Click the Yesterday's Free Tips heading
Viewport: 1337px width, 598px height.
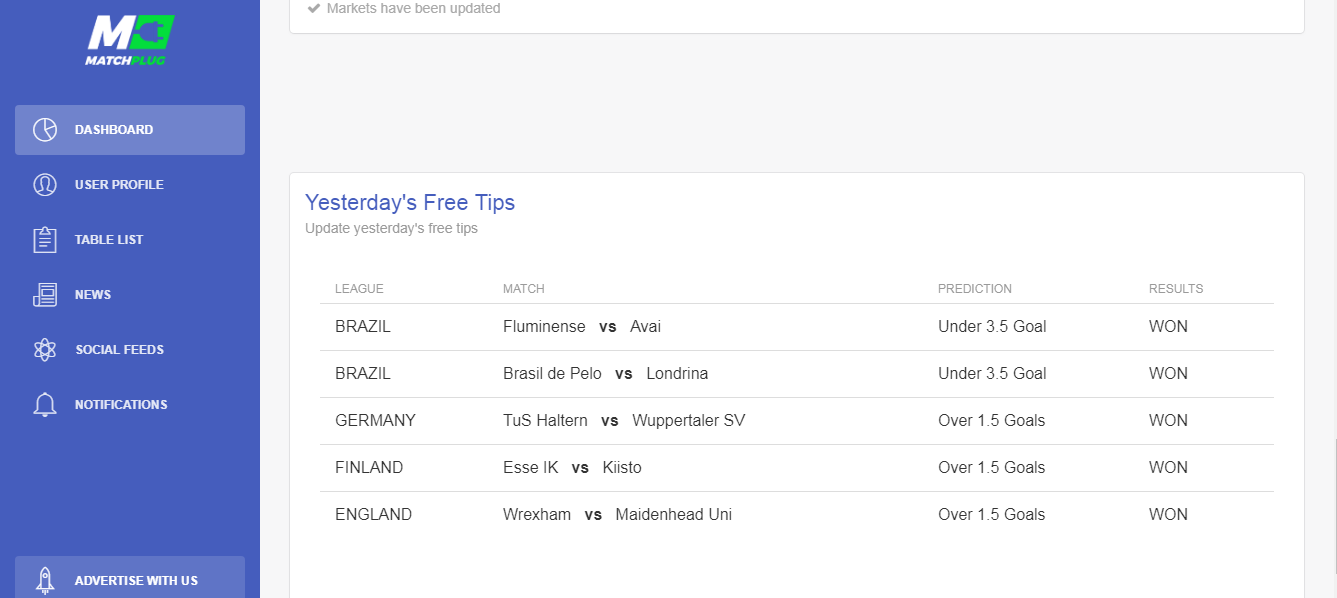(x=410, y=202)
